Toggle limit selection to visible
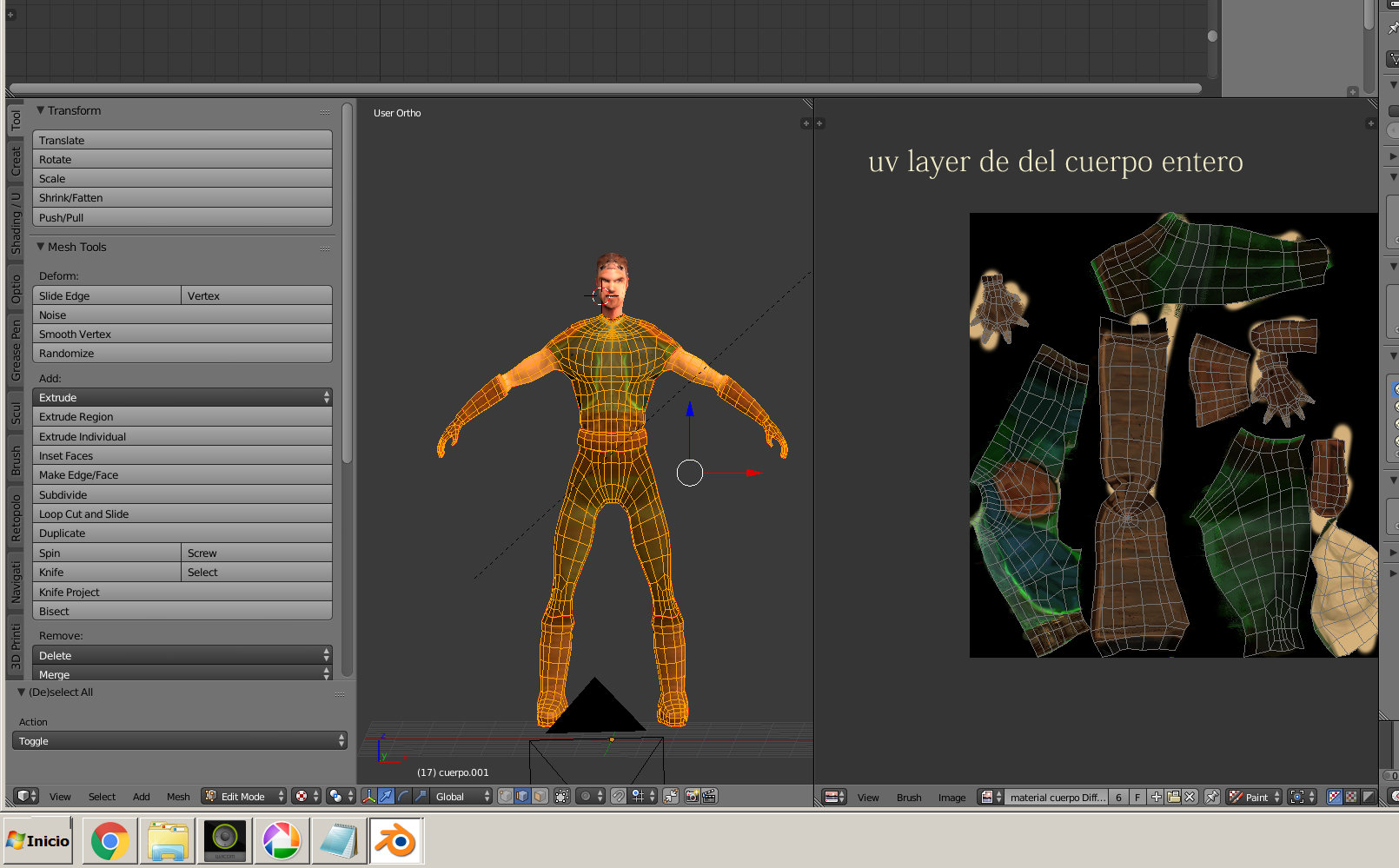This screenshot has width=1399, height=868. coord(562,796)
